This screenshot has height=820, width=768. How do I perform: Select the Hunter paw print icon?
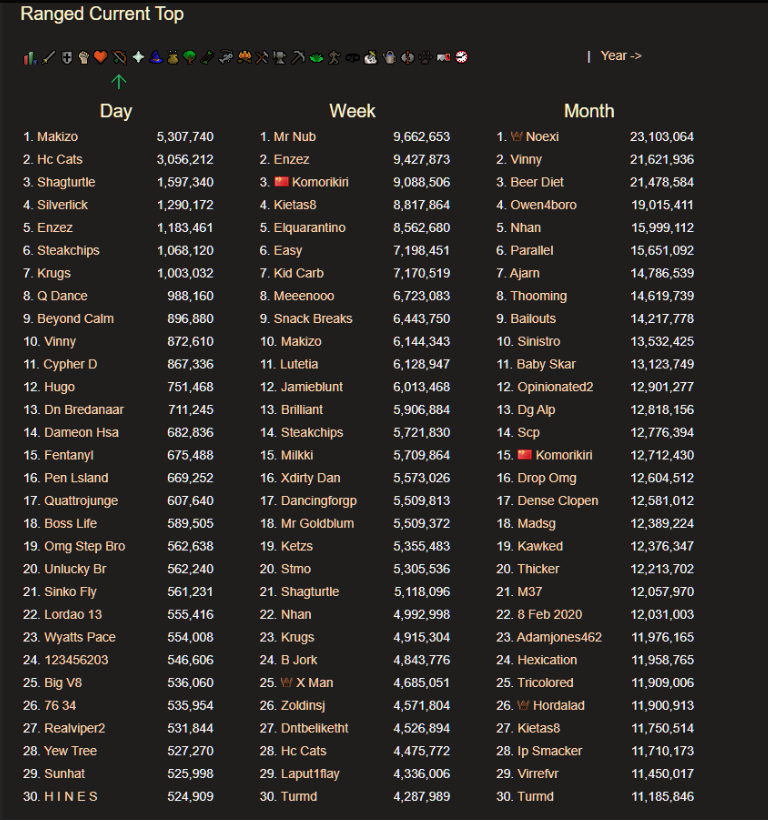pyautogui.click(x=425, y=58)
